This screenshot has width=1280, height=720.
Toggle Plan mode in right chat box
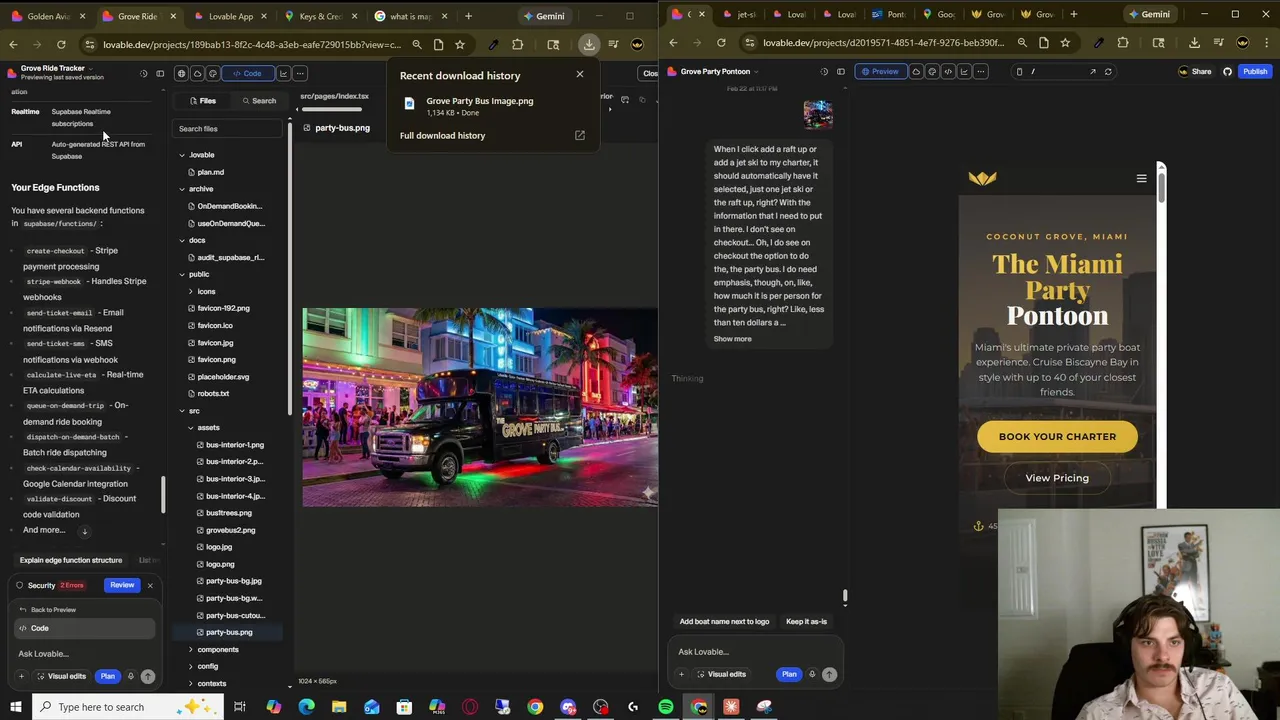tap(789, 675)
